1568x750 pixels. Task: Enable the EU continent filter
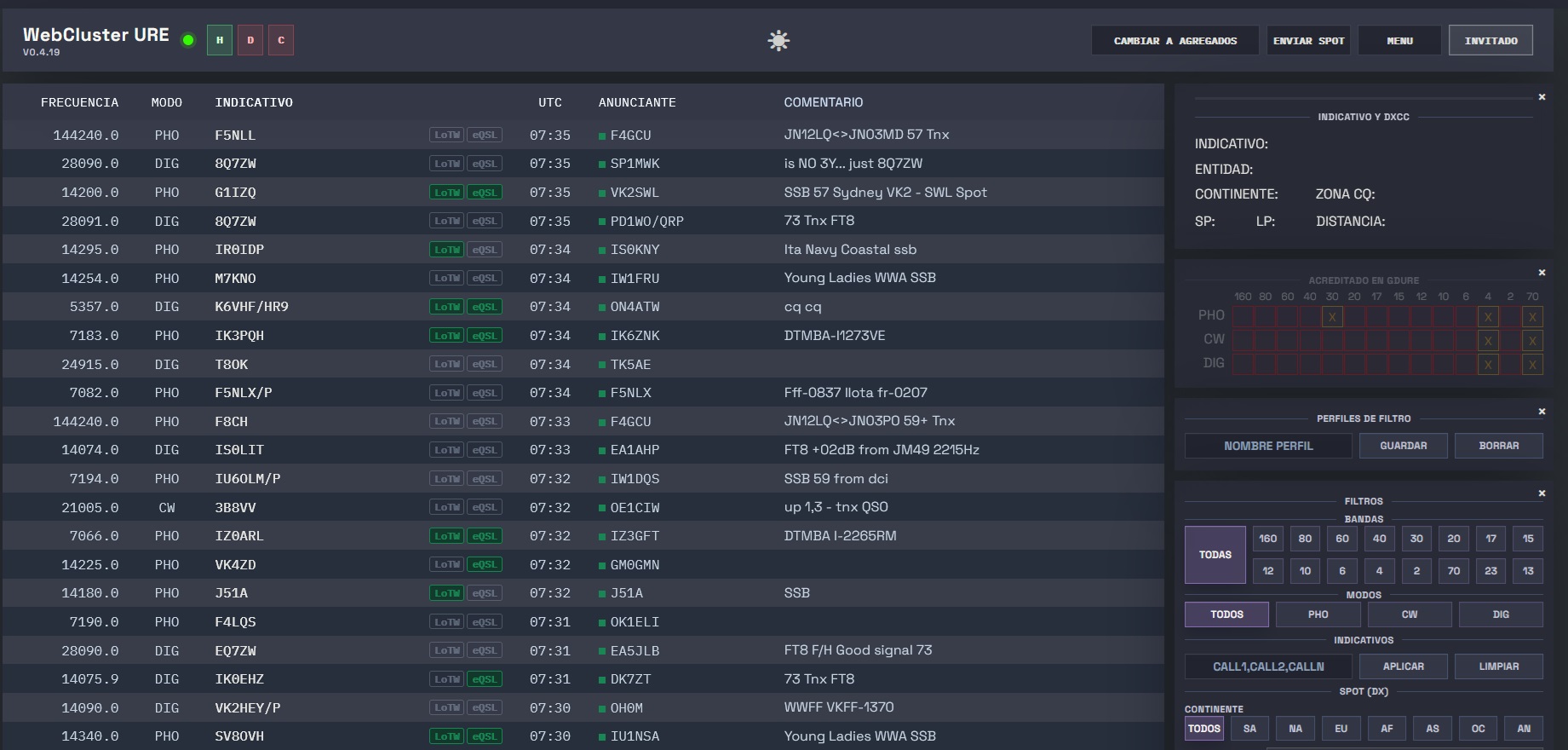(x=1341, y=729)
